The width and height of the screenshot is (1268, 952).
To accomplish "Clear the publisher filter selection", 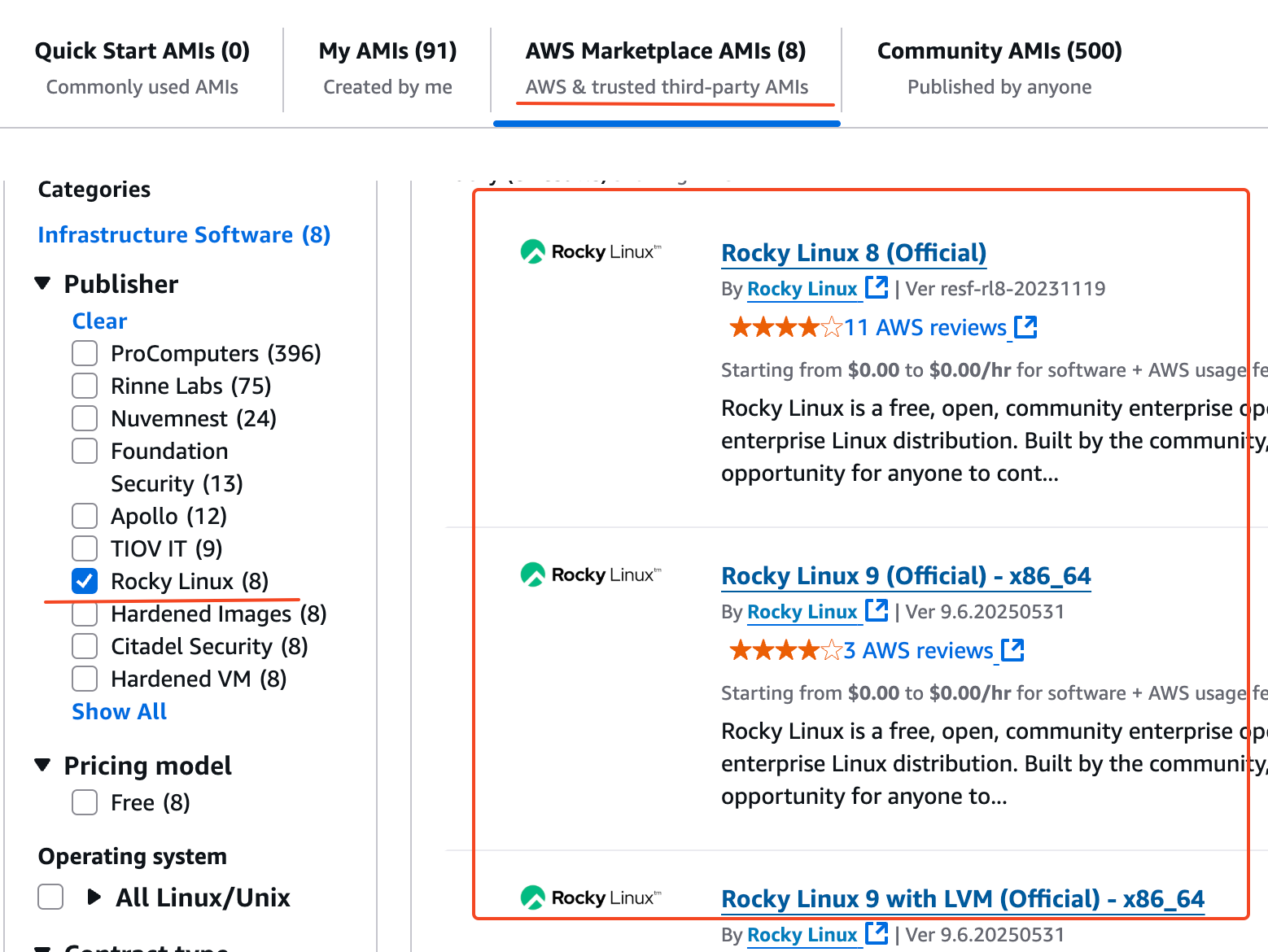I will click(x=99, y=321).
